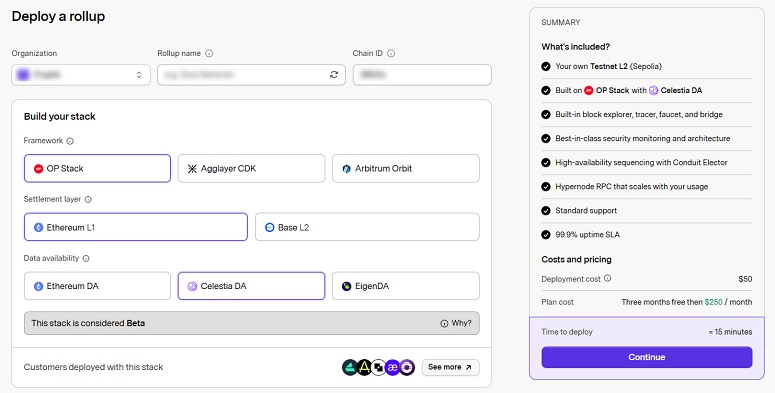
Task: Click checkmark beside High-availability sequencing
Action: pos(546,163)
